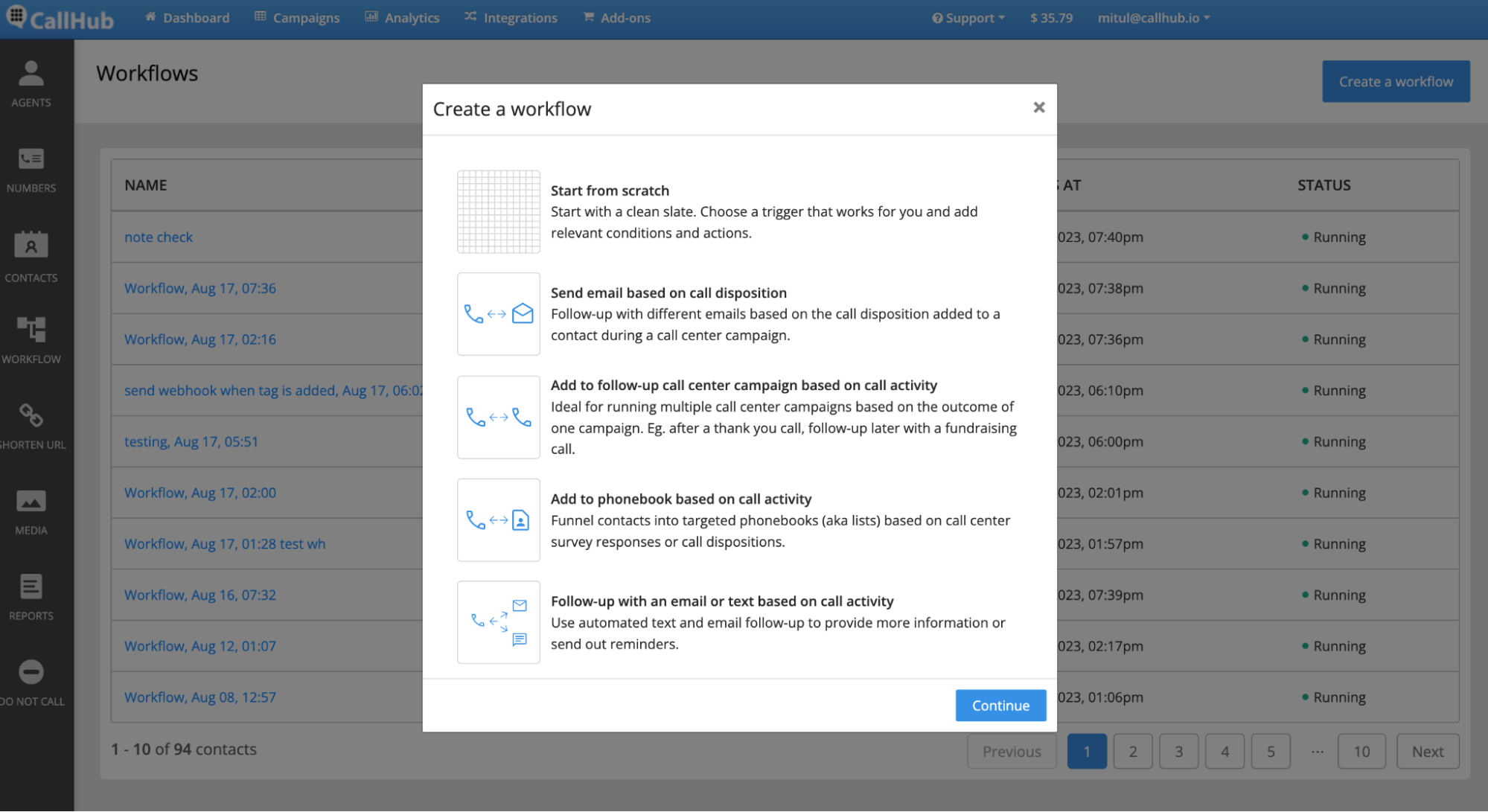
Task: Click the Follow-up with an email or text title
Action: tap(722, 601)
